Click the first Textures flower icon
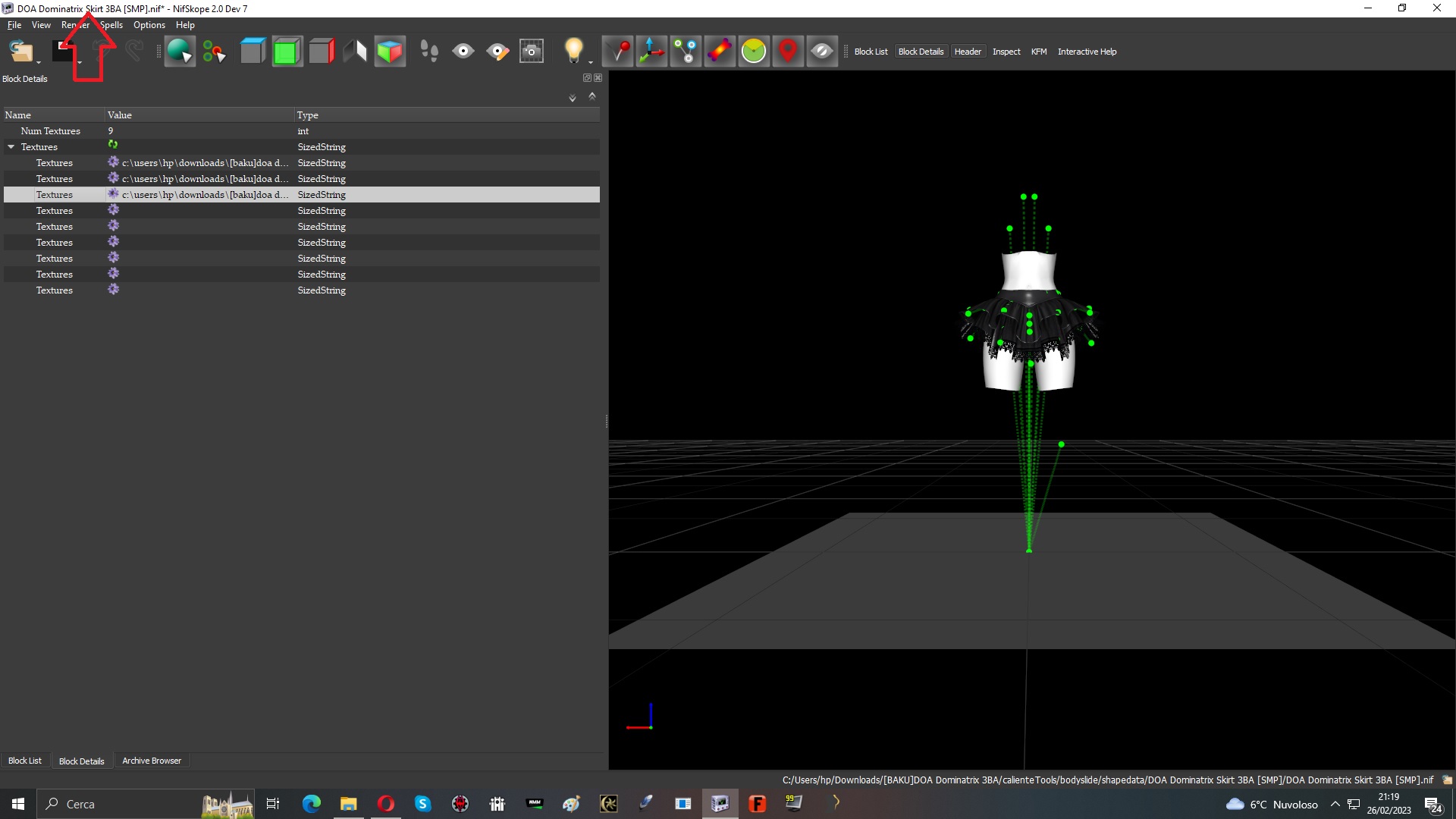Image resolution: width=1456 pixels, height=819 pixels. [x=113, y=162]
